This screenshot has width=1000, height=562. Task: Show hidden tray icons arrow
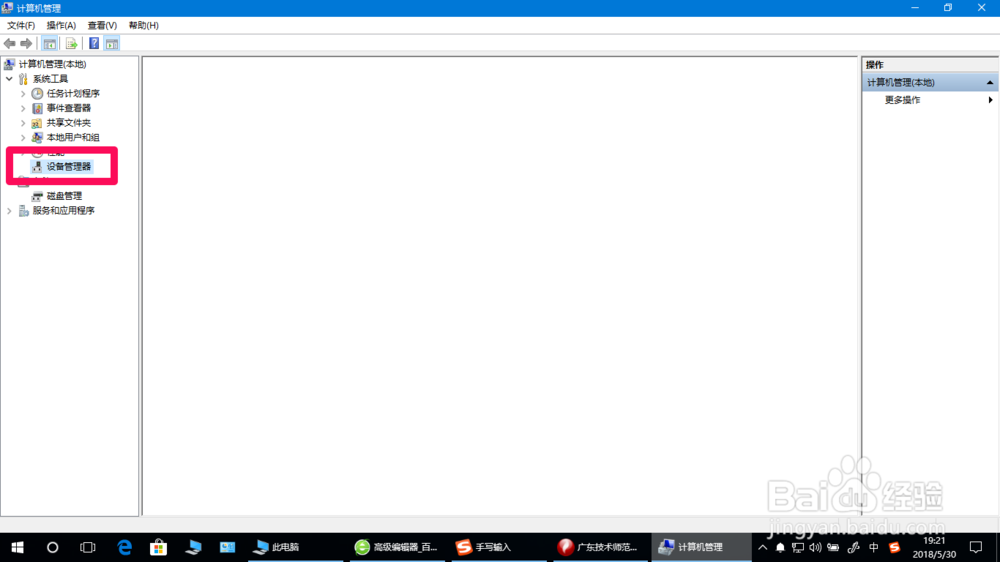pyautogui.click(x=762, y=547)
